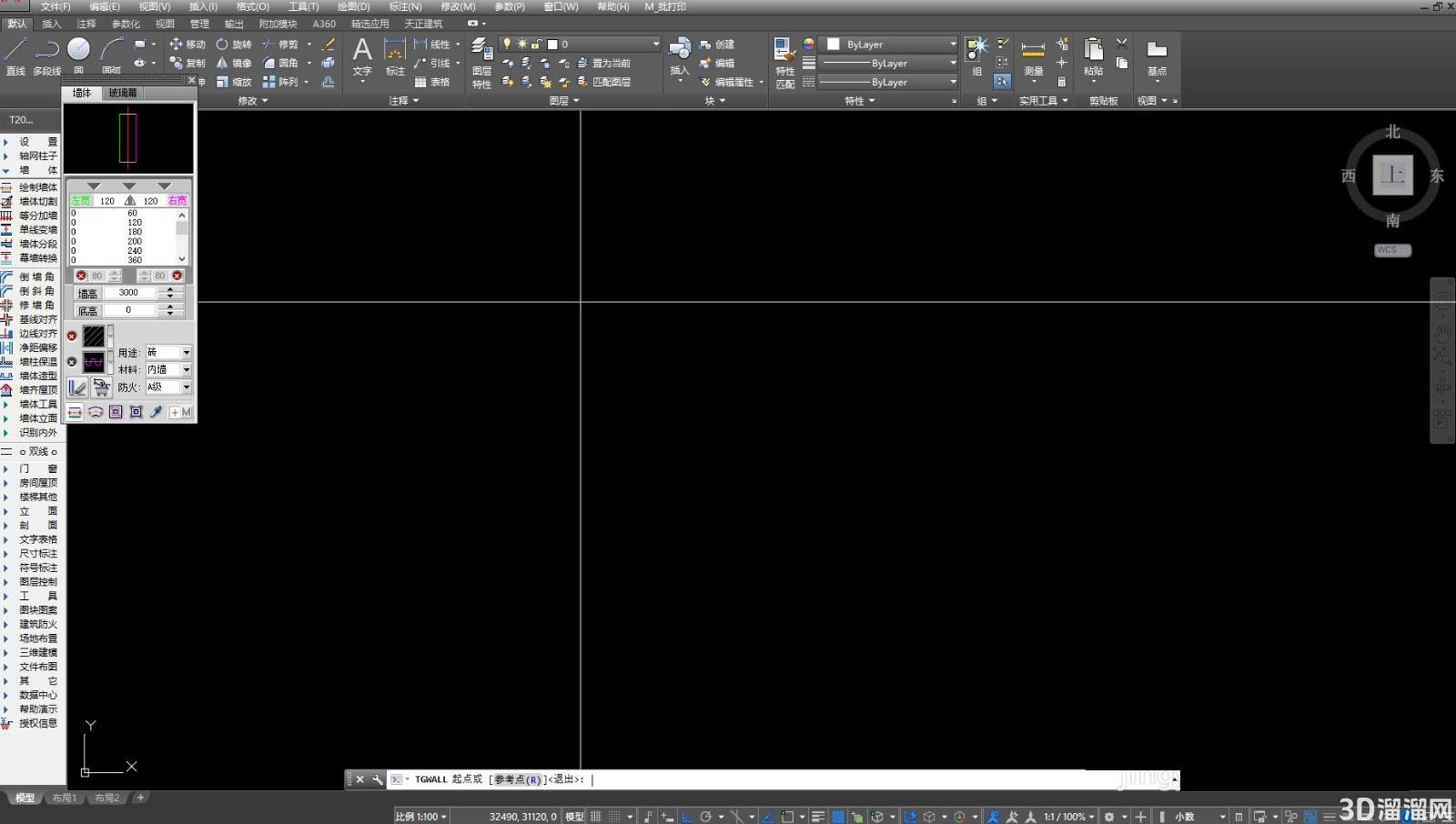Open 图层特性 layer properties icon
Screen dimensions: 1456x824
click(x=481, y=64)
